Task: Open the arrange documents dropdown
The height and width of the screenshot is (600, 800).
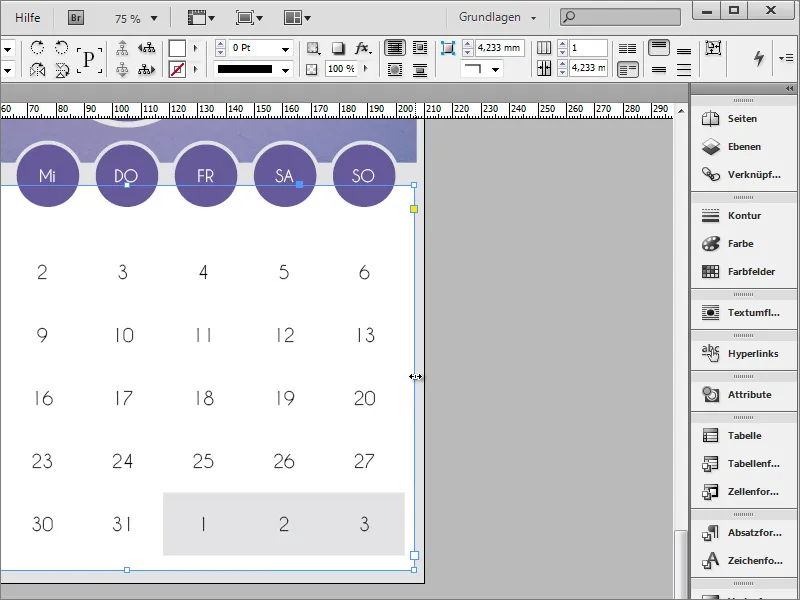Action: click(297, 18)
